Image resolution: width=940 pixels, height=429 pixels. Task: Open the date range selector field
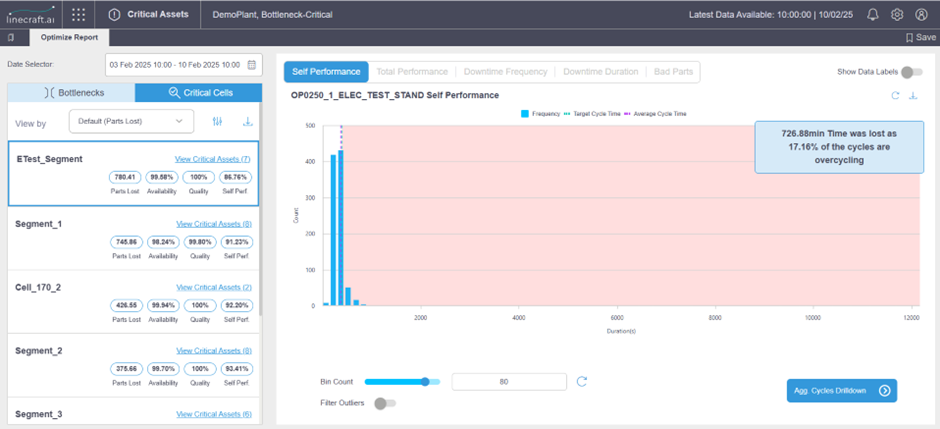pyautogui.click(x=183, y=65)
